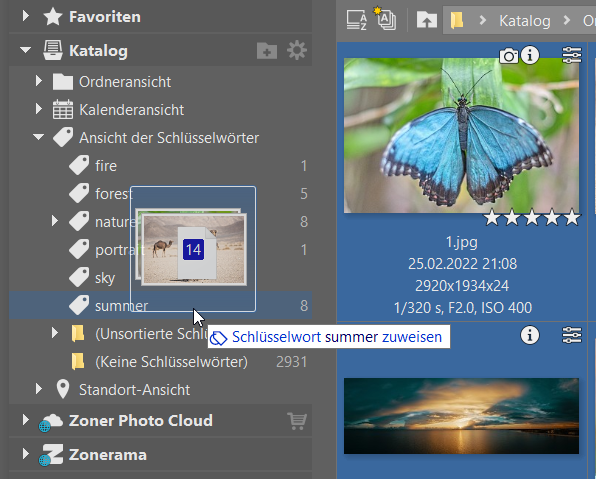Expand the Kalenderansicht node
This screenshot has height=479, width=596.
coord(39,109)
